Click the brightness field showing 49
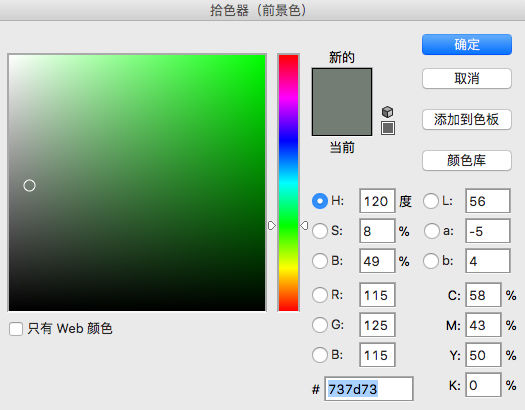Image resolution: width=525 pixels, height=410 pixels. point(377,261)
